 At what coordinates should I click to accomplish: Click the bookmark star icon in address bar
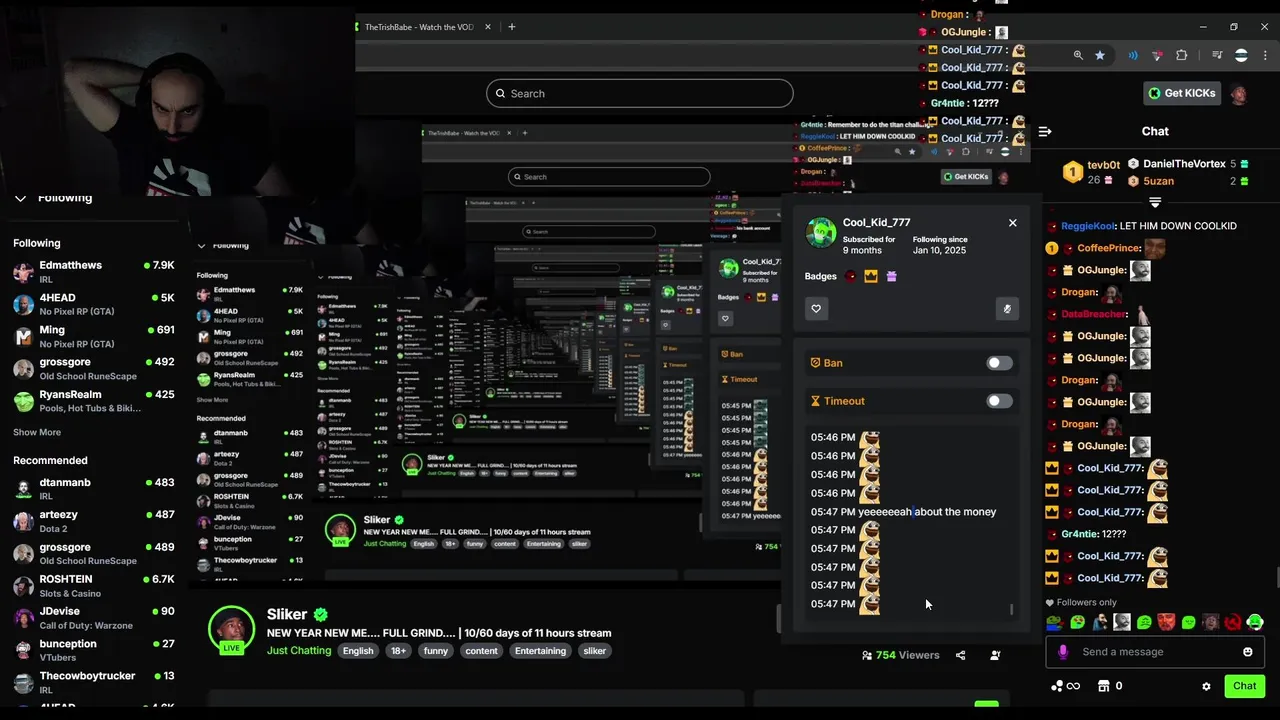pos(1100,55)
